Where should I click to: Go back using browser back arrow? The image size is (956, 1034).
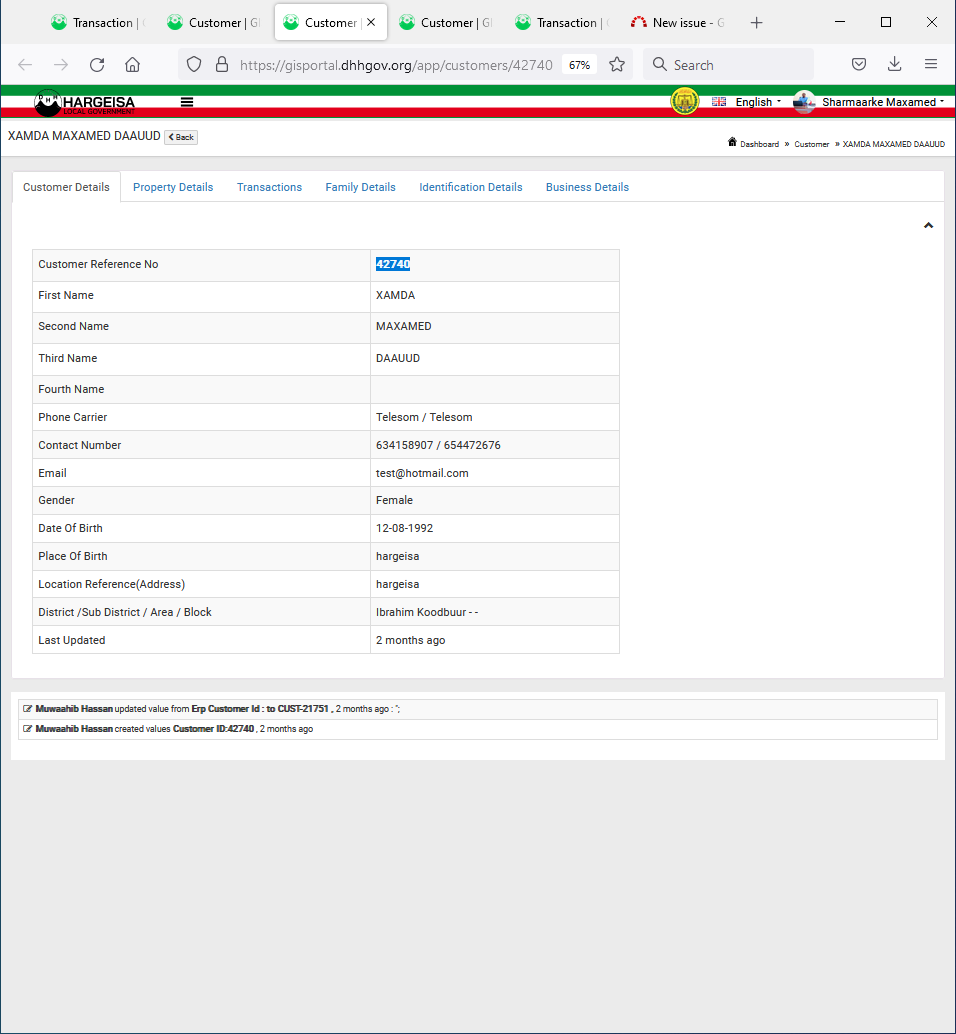pos(25,65)
